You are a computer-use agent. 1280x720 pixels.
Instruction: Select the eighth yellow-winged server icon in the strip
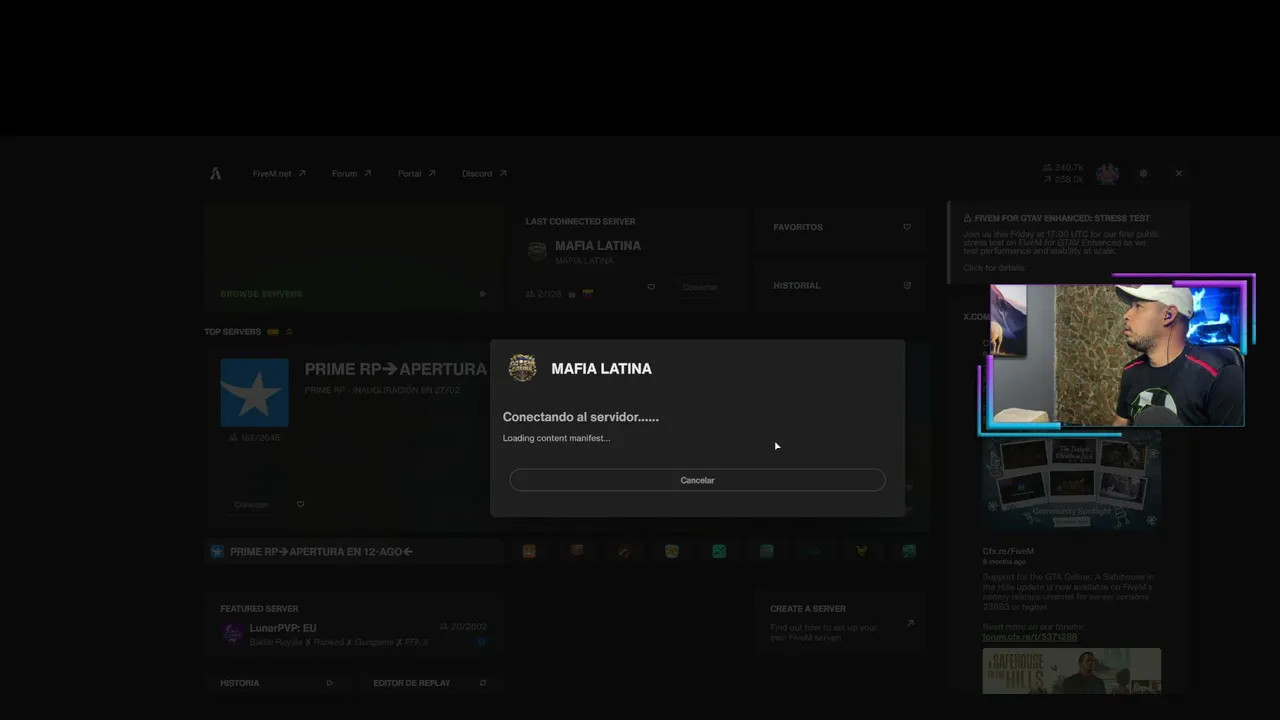click(861, 551)
